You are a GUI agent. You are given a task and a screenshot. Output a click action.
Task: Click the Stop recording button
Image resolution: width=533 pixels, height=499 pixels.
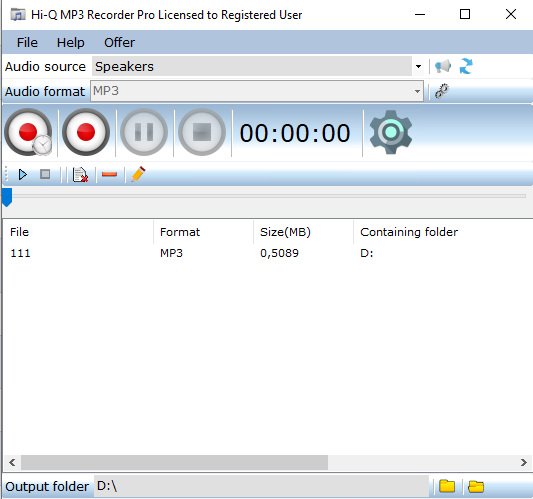point(202,132)
